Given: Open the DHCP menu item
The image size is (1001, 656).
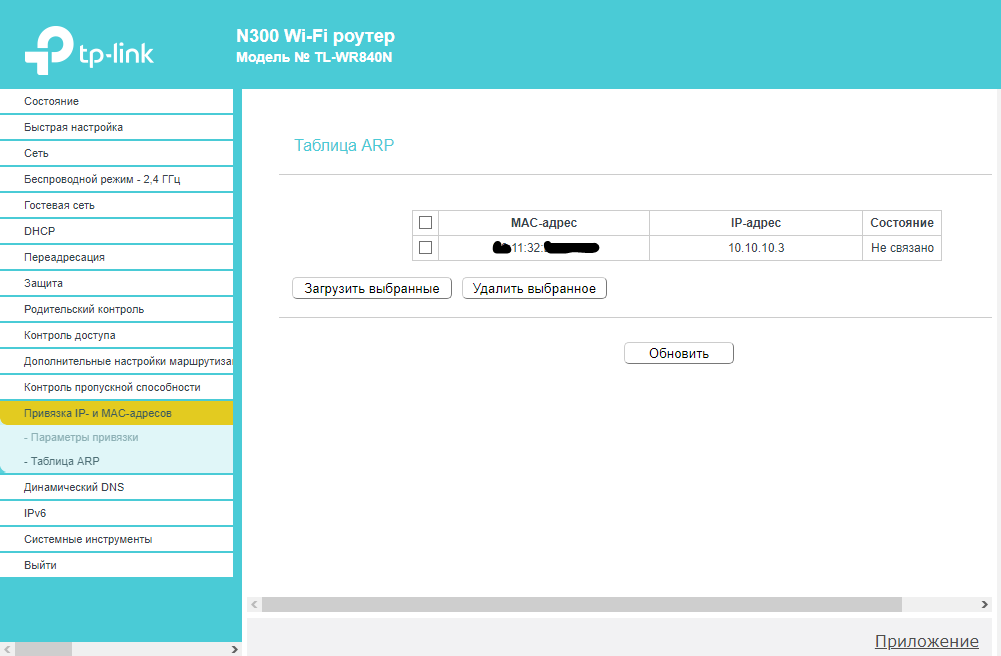Looking at the screenshot, I should (116, 231).
